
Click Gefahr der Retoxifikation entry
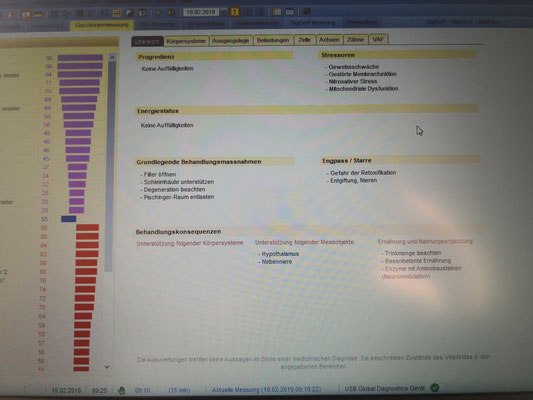point(363,173)
